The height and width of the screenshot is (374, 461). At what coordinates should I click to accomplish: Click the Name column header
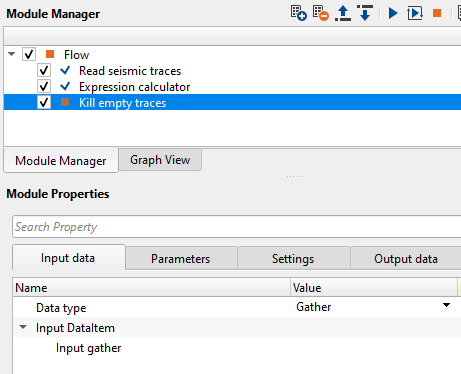[152, 288]
